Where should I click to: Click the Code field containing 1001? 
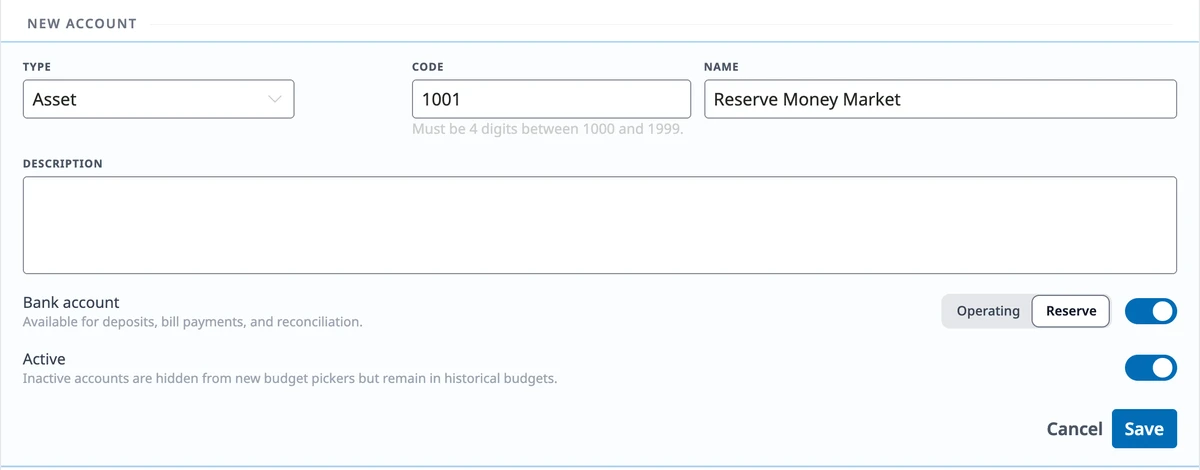[x=551, y=100]
